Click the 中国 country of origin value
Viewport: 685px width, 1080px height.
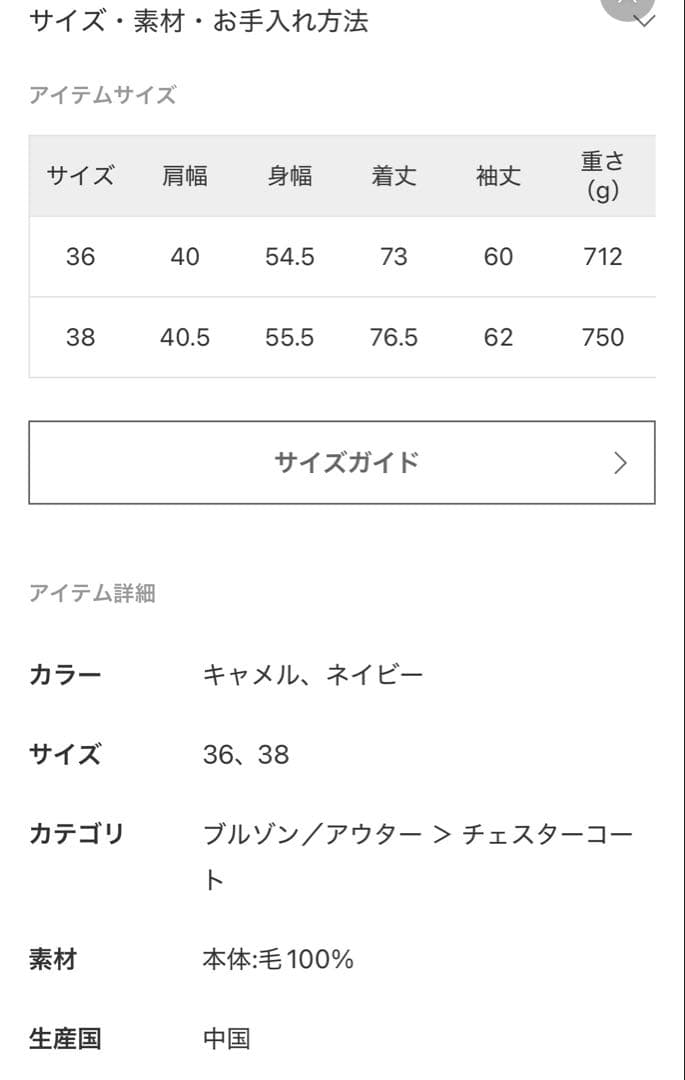click(226, 1039)
